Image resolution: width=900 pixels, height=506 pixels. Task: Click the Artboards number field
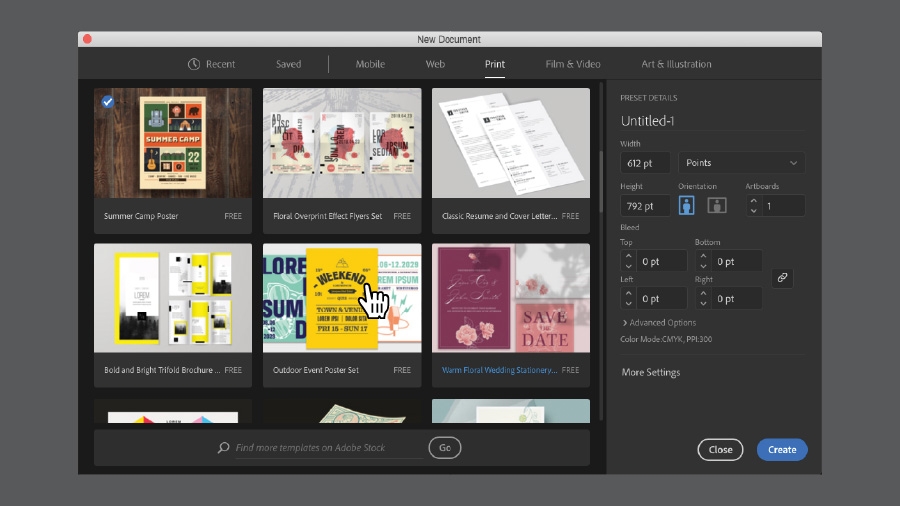tap(783, 206)
